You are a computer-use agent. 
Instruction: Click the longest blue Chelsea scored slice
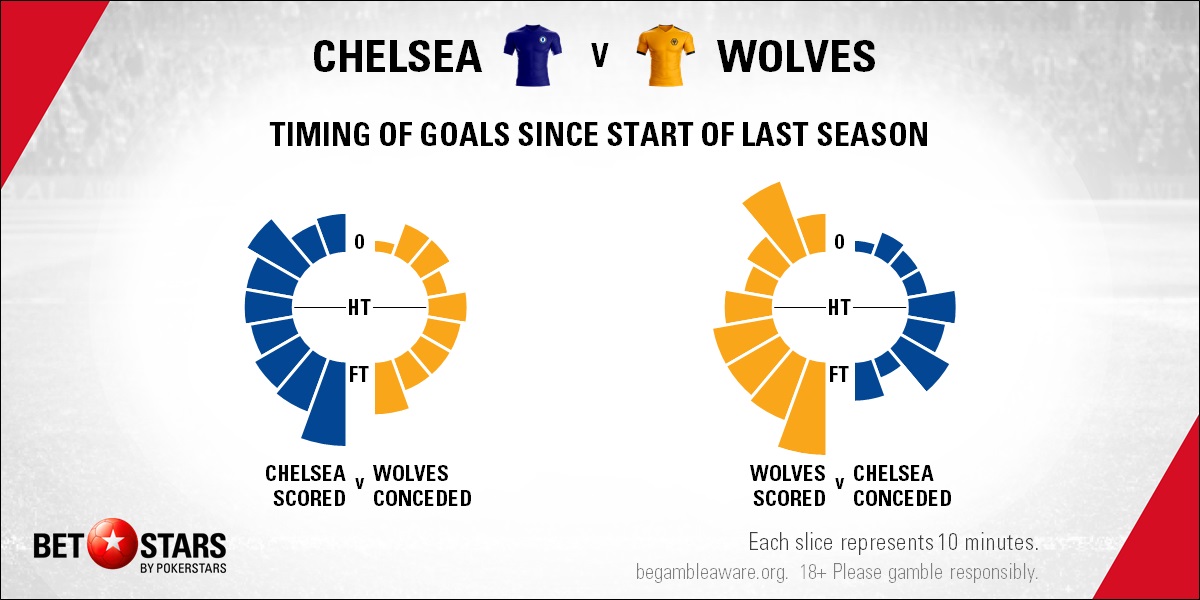[326, 411]
